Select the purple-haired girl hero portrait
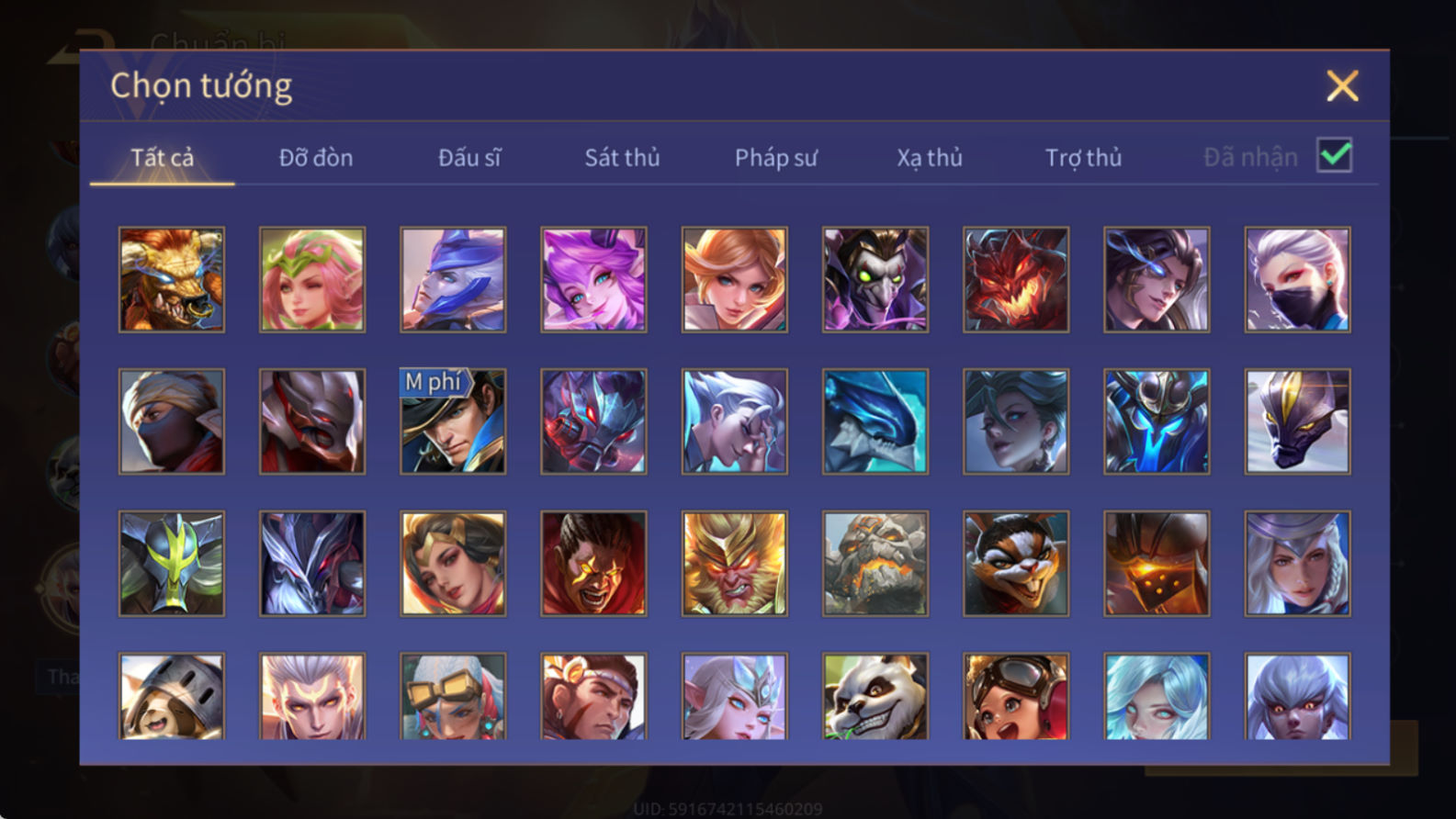The image size is (1456, 819). tap(593, 279)
